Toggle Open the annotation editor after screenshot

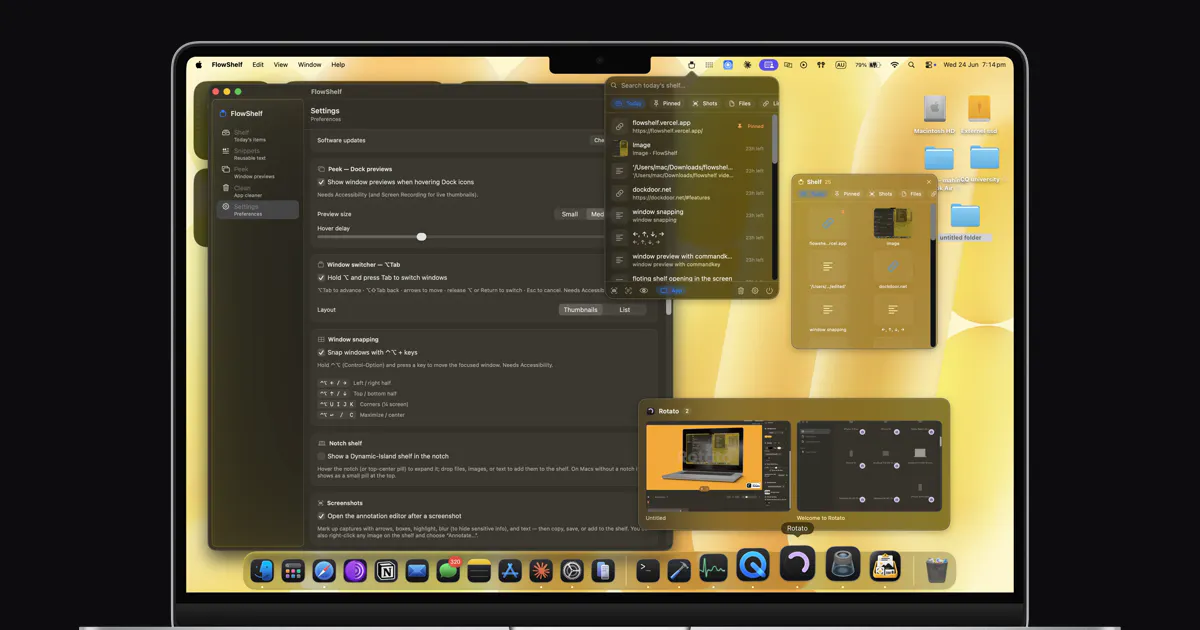[321, 516]
